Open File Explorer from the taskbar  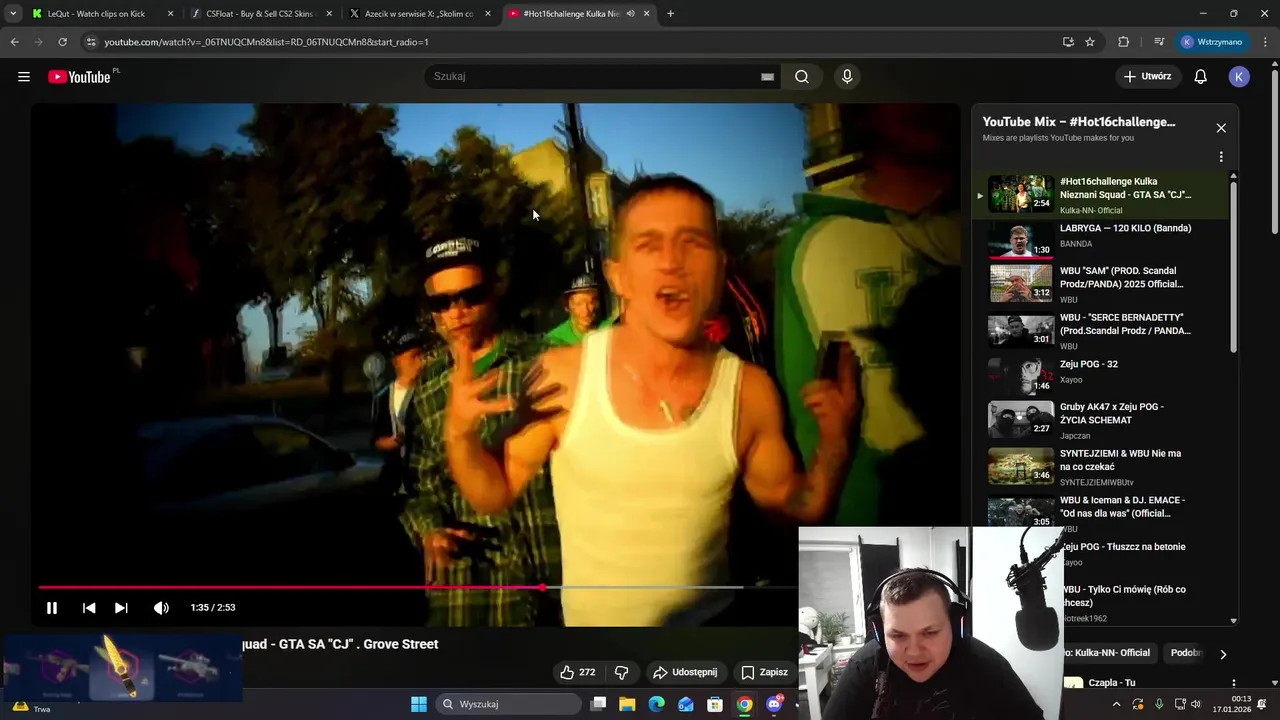click(627, 704)
